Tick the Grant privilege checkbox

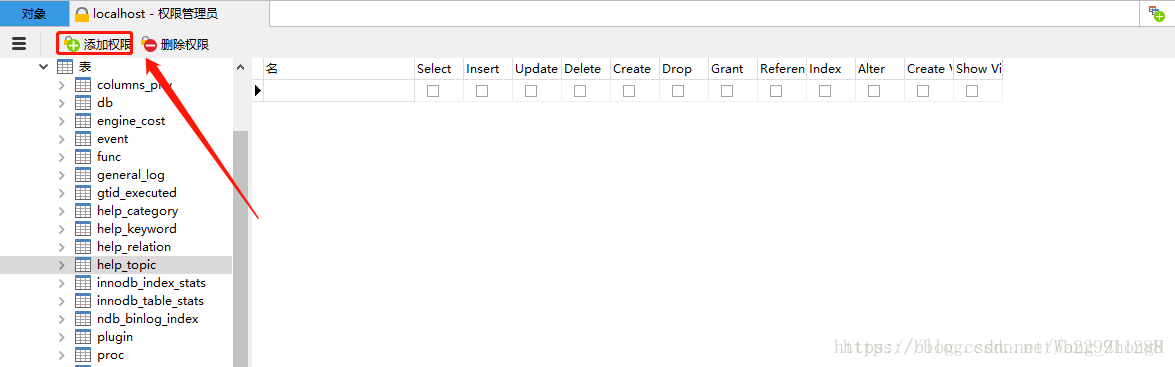(x=727, y=91)
